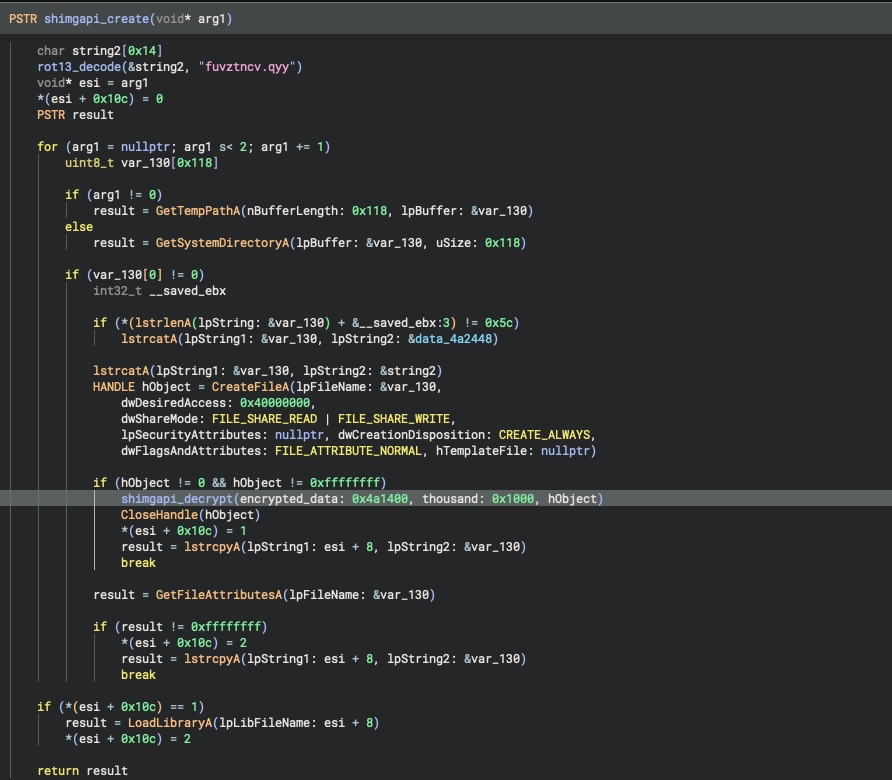Select the lpFileName label in GetFileAttributesA
The height and width of the screenshot is (780, 892).
coord(324,595)
